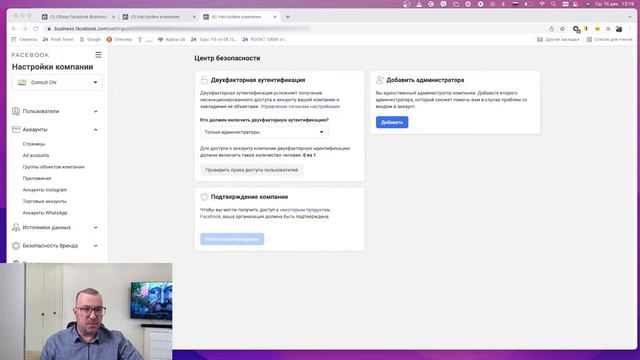The width and height of the screenshot is (640, 360).
Task: Open the Consult ON company selector
Action: pyautogui.click(x=57, y=82)
